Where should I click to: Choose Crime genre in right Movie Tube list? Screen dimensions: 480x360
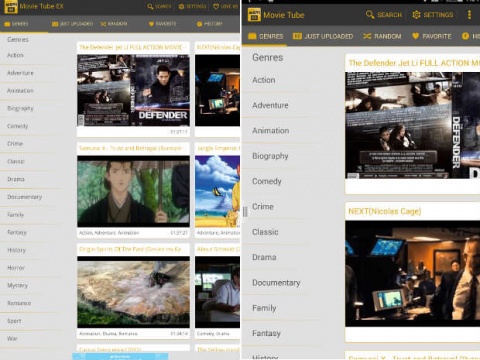coord(263,207)
